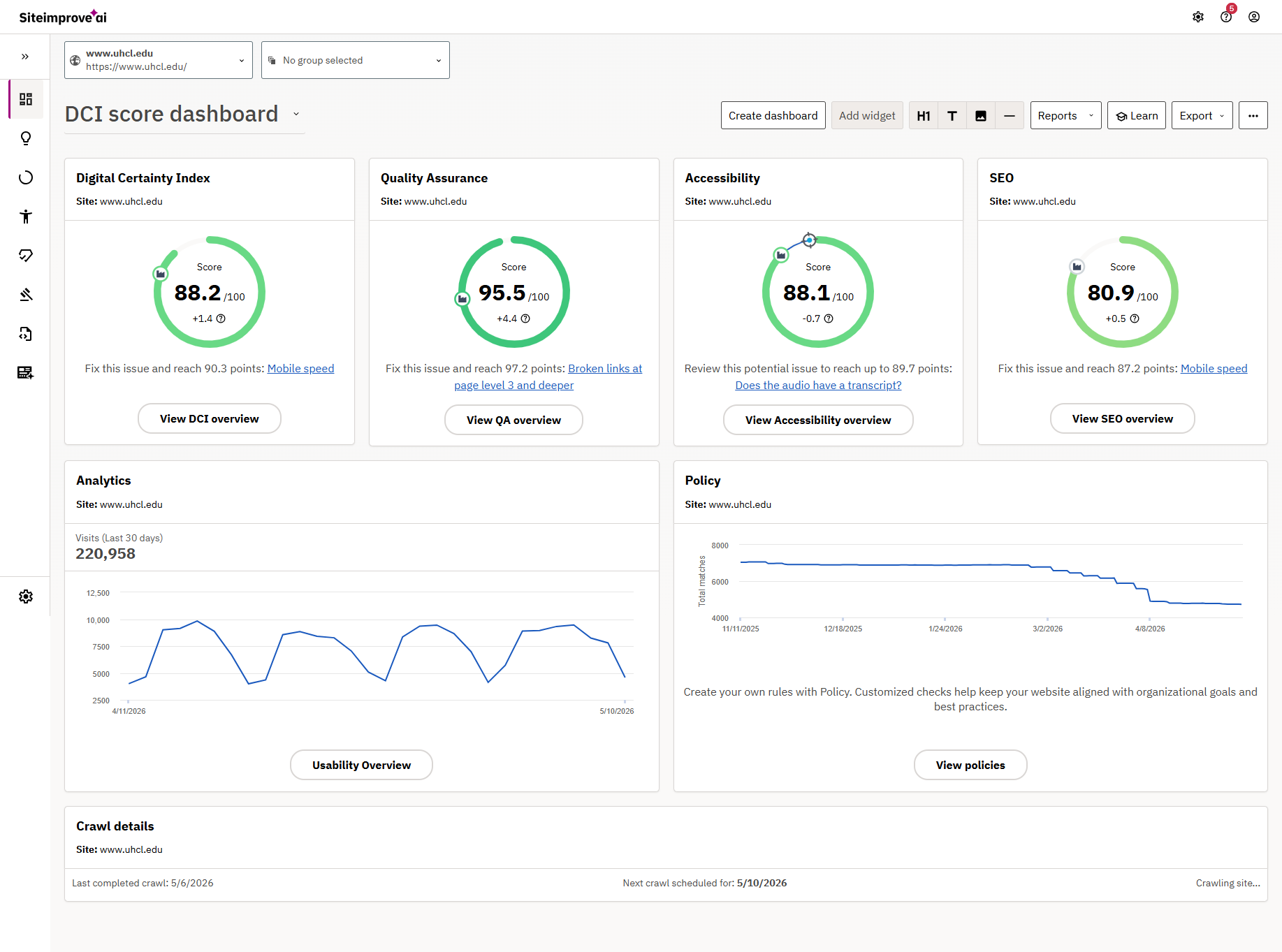The height and width of the screenshot is (952, 1282).
Task: Open the Dashboard sidebar icon
Action: point(26,99)
